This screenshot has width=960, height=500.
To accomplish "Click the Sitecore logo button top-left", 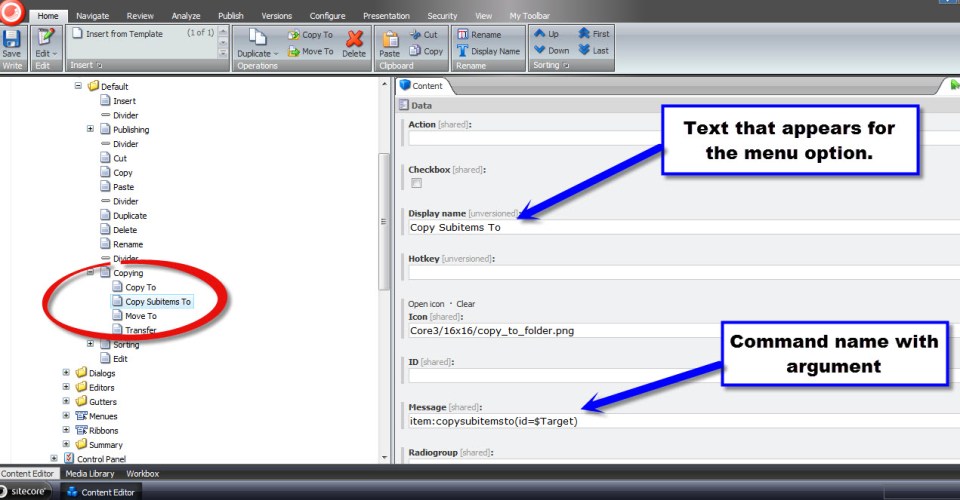I will tap(11, 12).
